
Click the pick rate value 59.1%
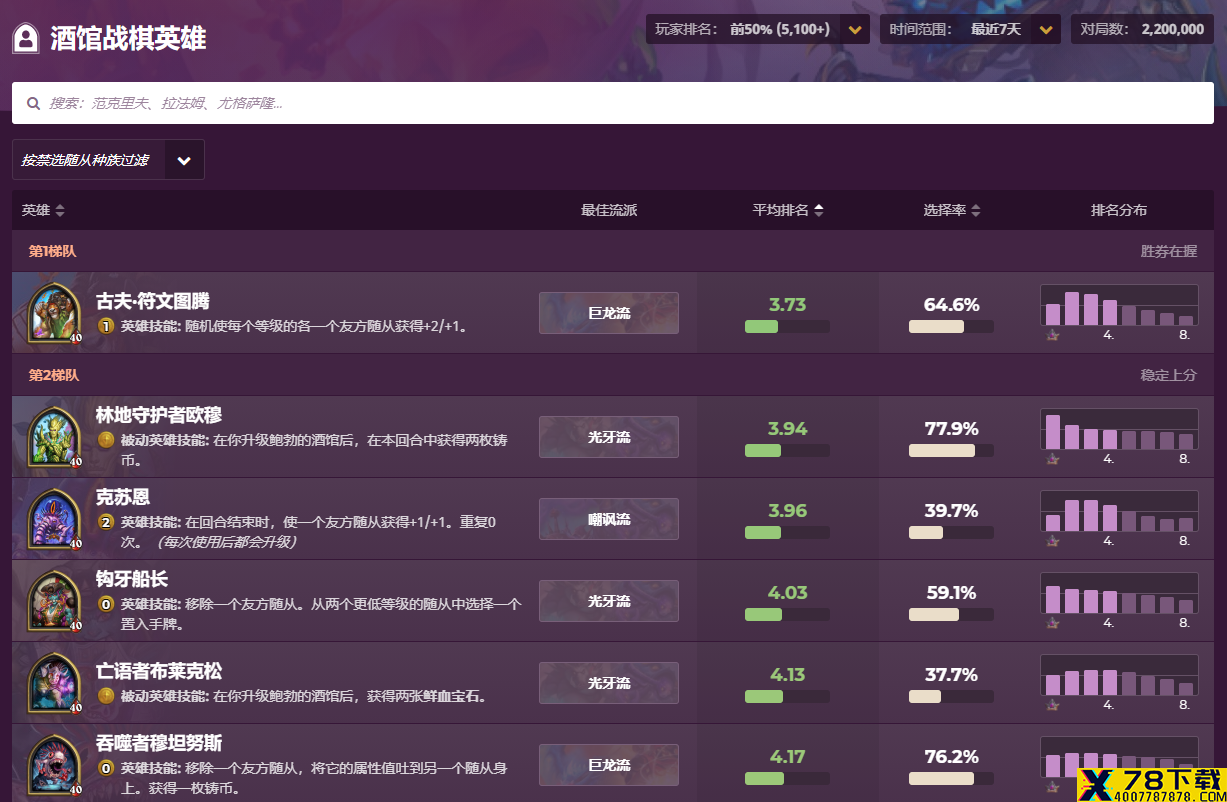click(x=951, y=592)
